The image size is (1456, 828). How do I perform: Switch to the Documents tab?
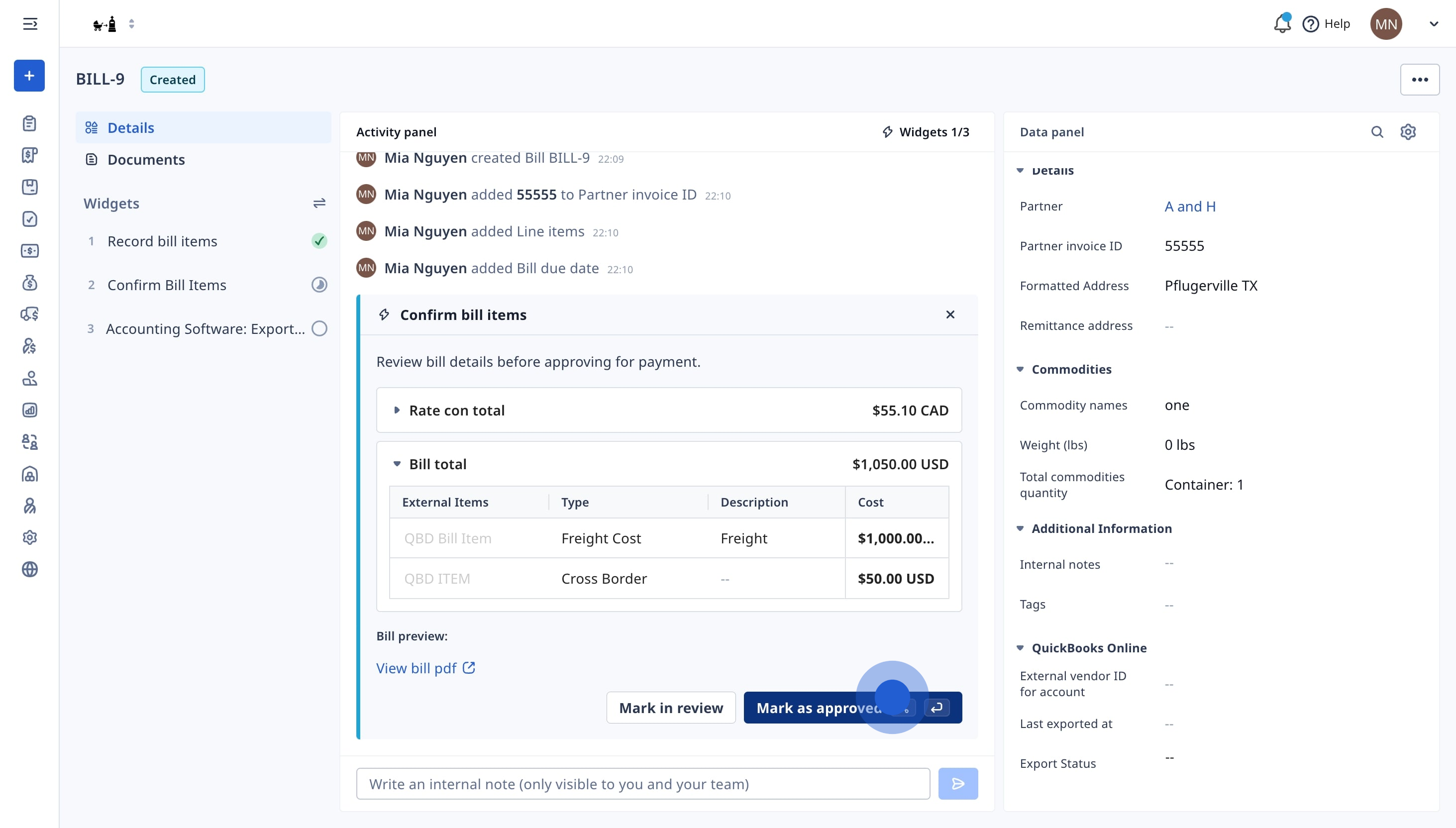click(x=145, y=160)
